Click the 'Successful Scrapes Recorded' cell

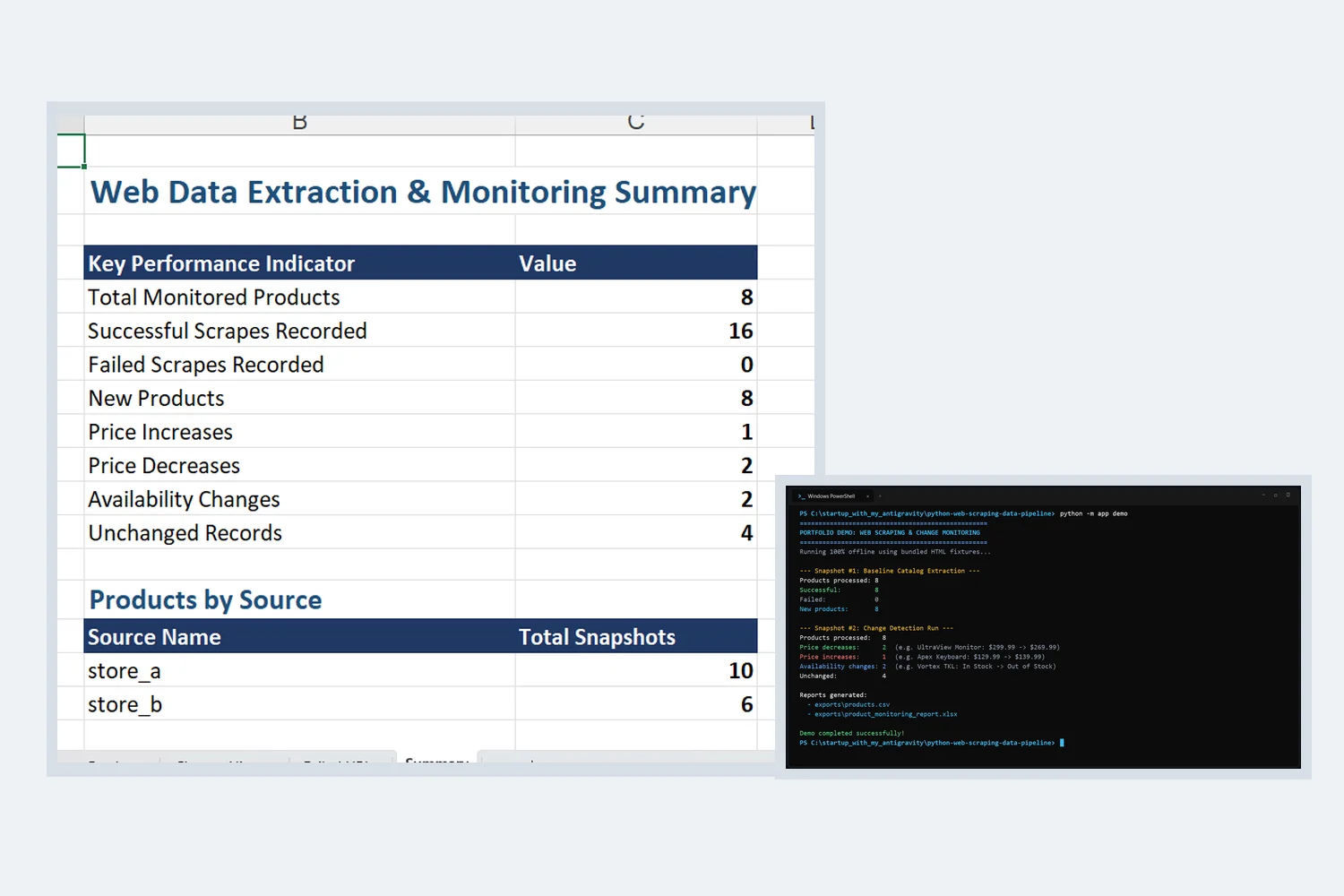[x=299, y=331]
